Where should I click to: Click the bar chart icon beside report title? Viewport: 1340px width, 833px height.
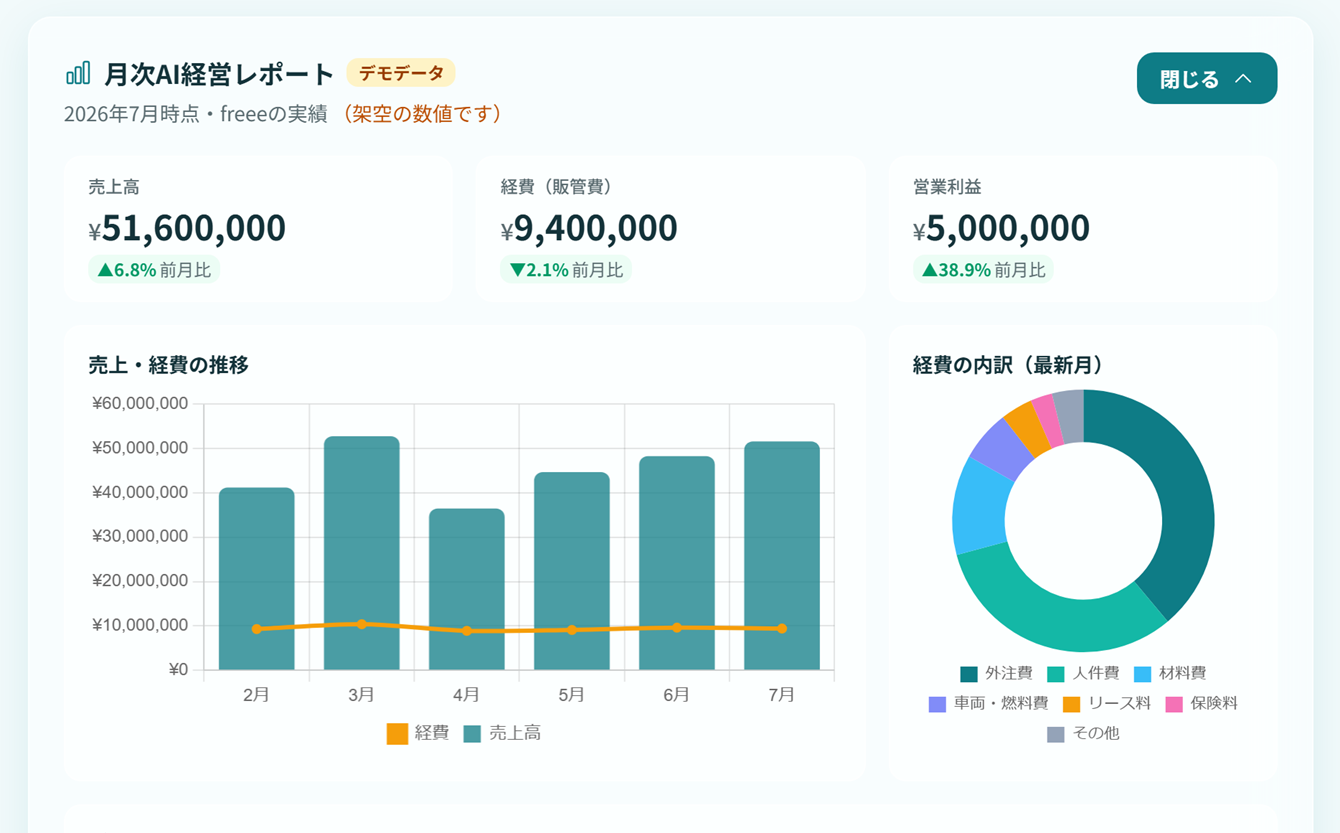[78, 73]
